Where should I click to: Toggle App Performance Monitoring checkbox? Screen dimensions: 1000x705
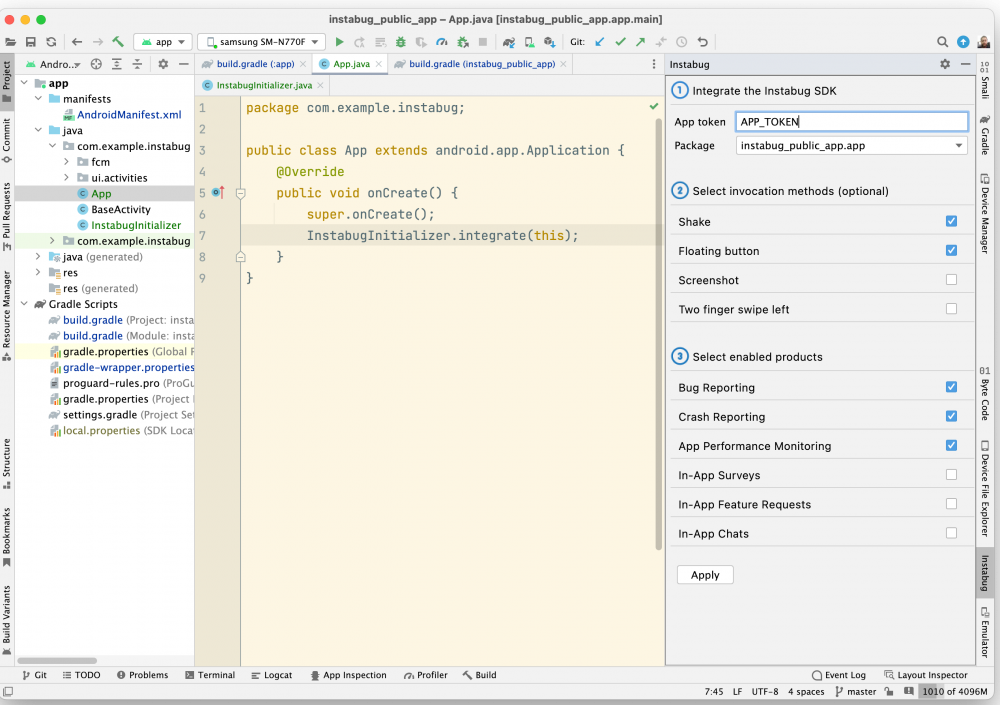pos(951,445)
